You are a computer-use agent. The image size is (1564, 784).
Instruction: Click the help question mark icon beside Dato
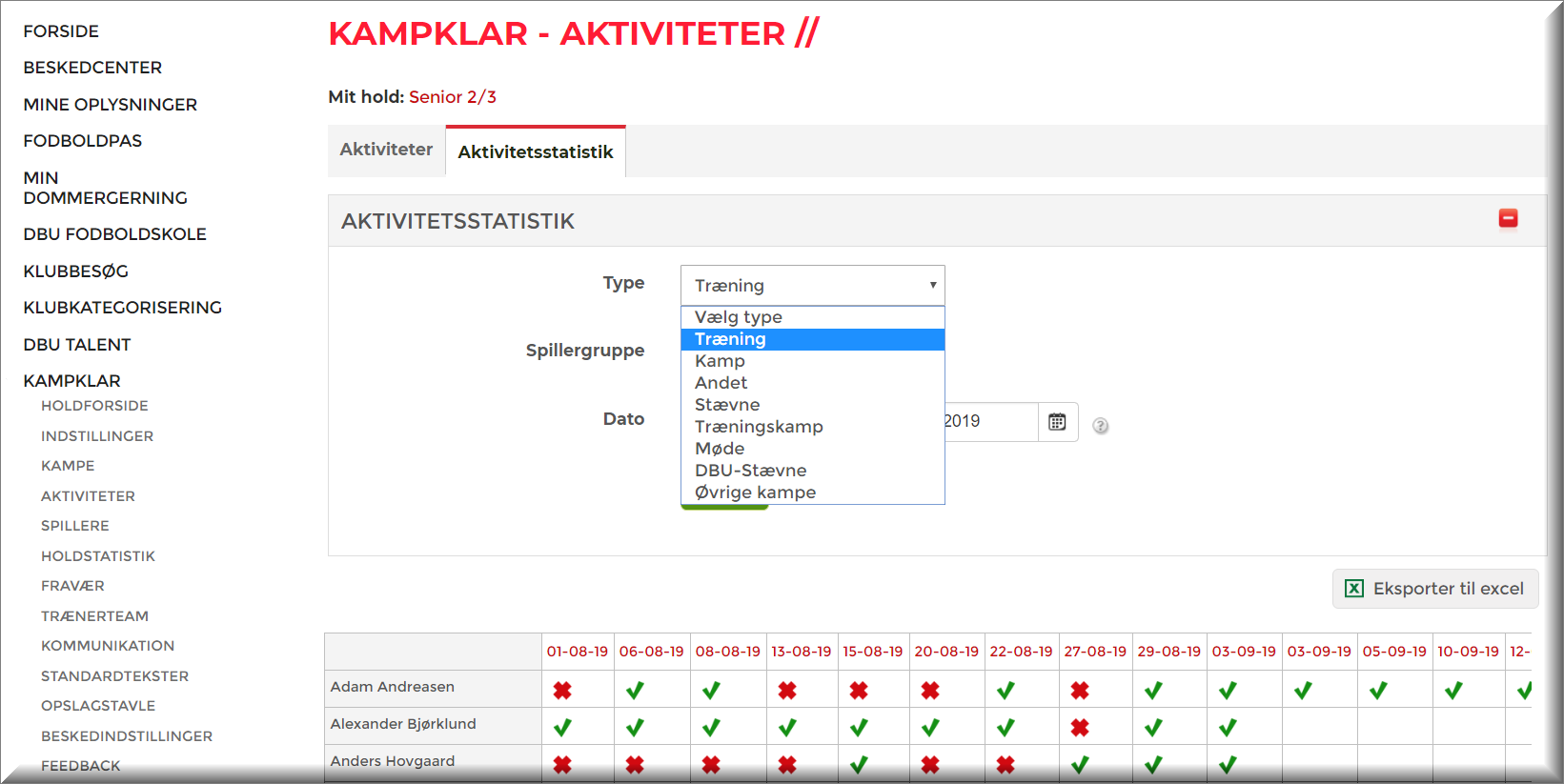point(1101,426)
